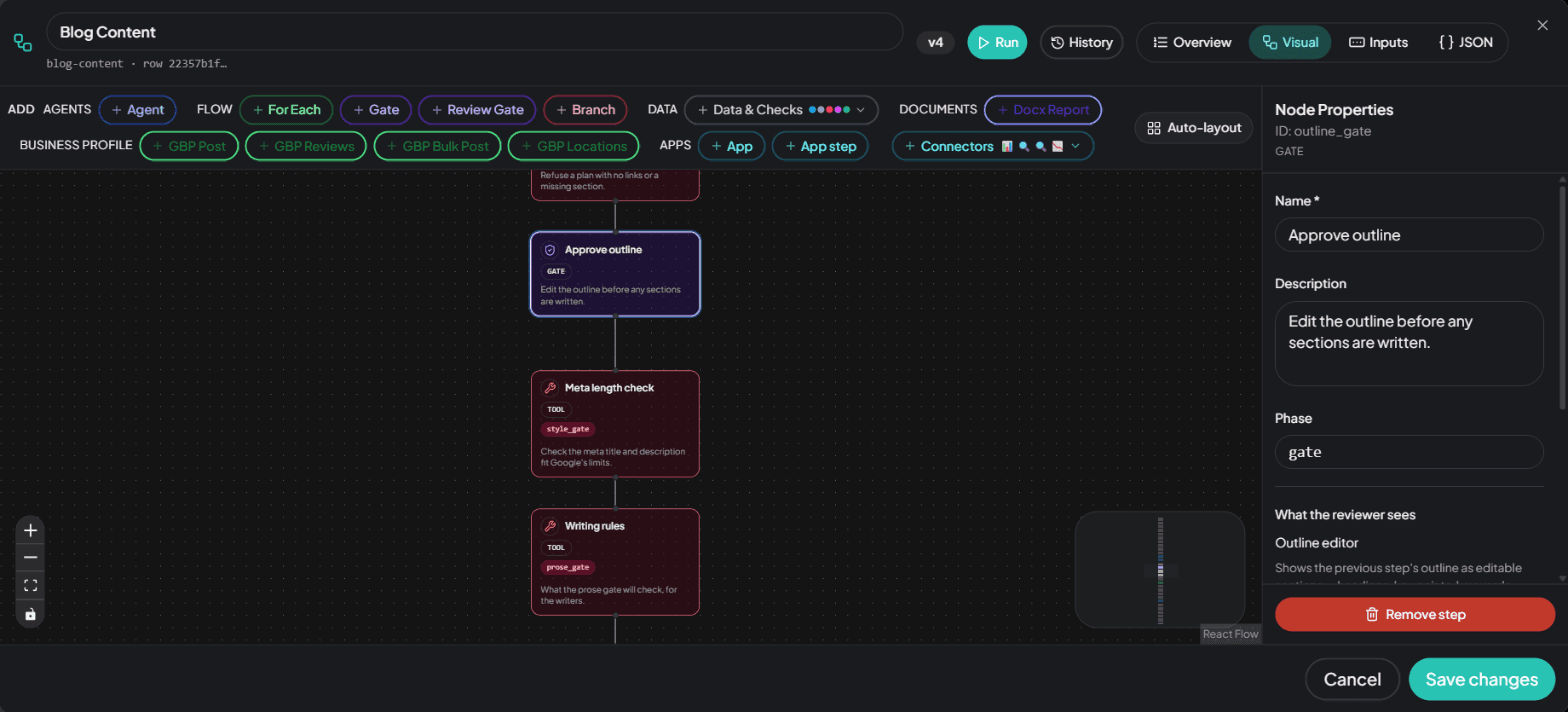This screenshot has height=712, width=1568.
Task: Edit the Blog Content title field
Action: point(474,32)
